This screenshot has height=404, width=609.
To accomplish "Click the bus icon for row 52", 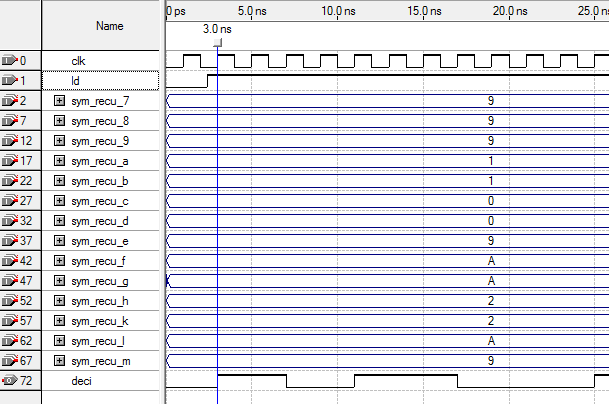I will (x=11, y=301).
